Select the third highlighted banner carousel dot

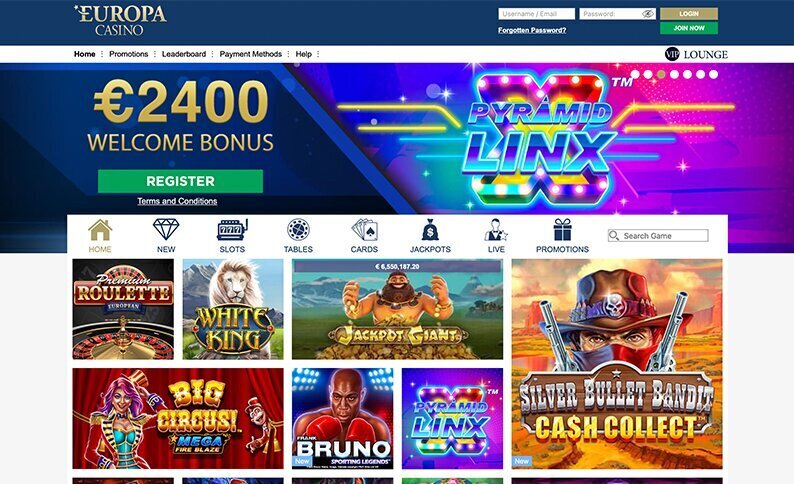pyautogui.click(x=661, y=74)
